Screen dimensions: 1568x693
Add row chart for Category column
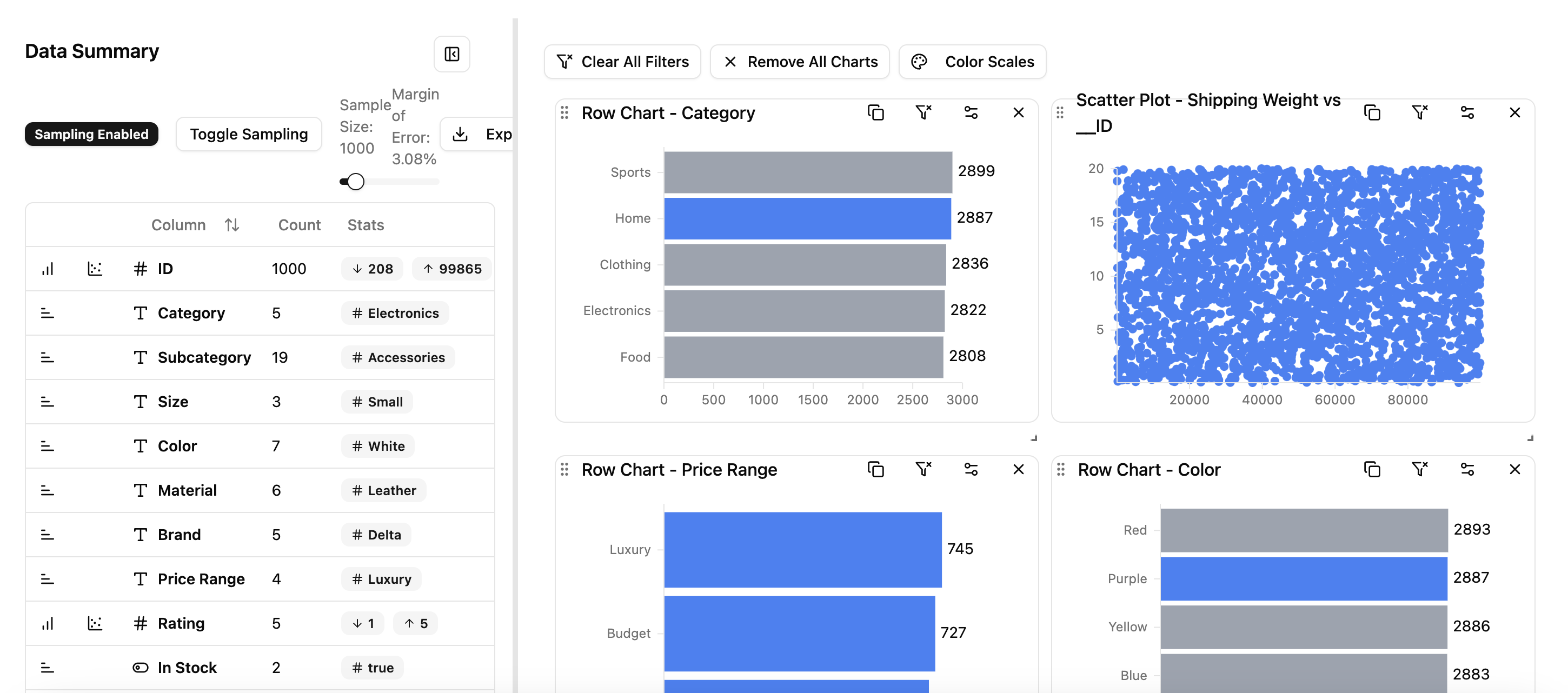point(48,314)
